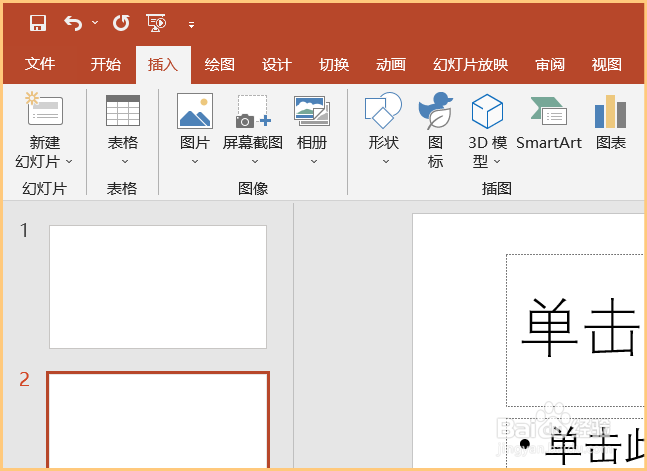The width and height of the screenshot is (647, 471).
Task: Expand the 3D 模型 dropdown arrow
Action: click(497, 161)
